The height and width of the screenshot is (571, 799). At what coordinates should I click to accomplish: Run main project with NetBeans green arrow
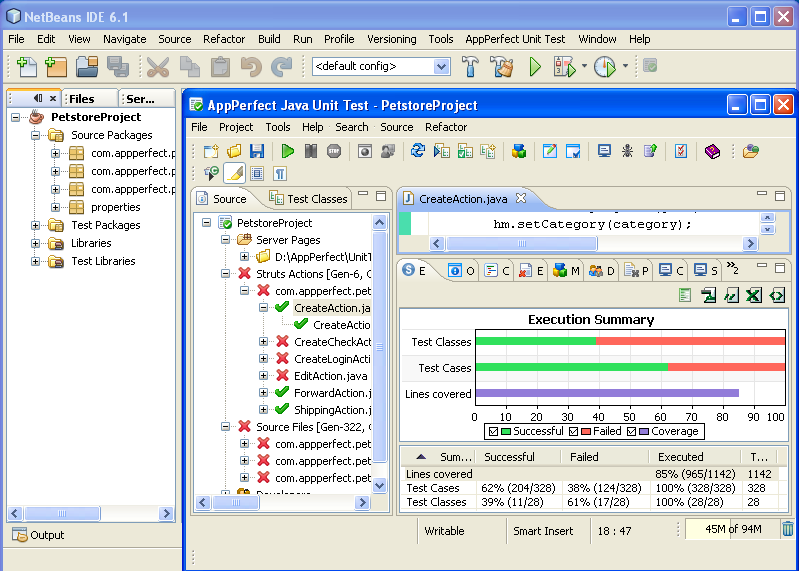point(535,67)
